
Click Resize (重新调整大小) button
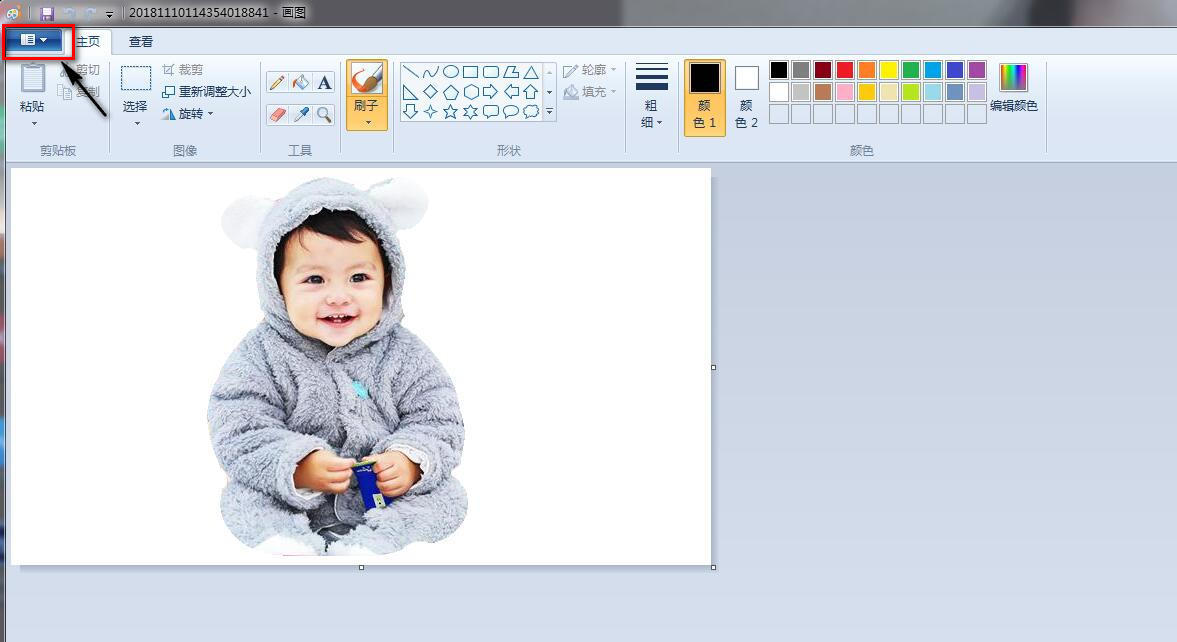coord(206,92)
